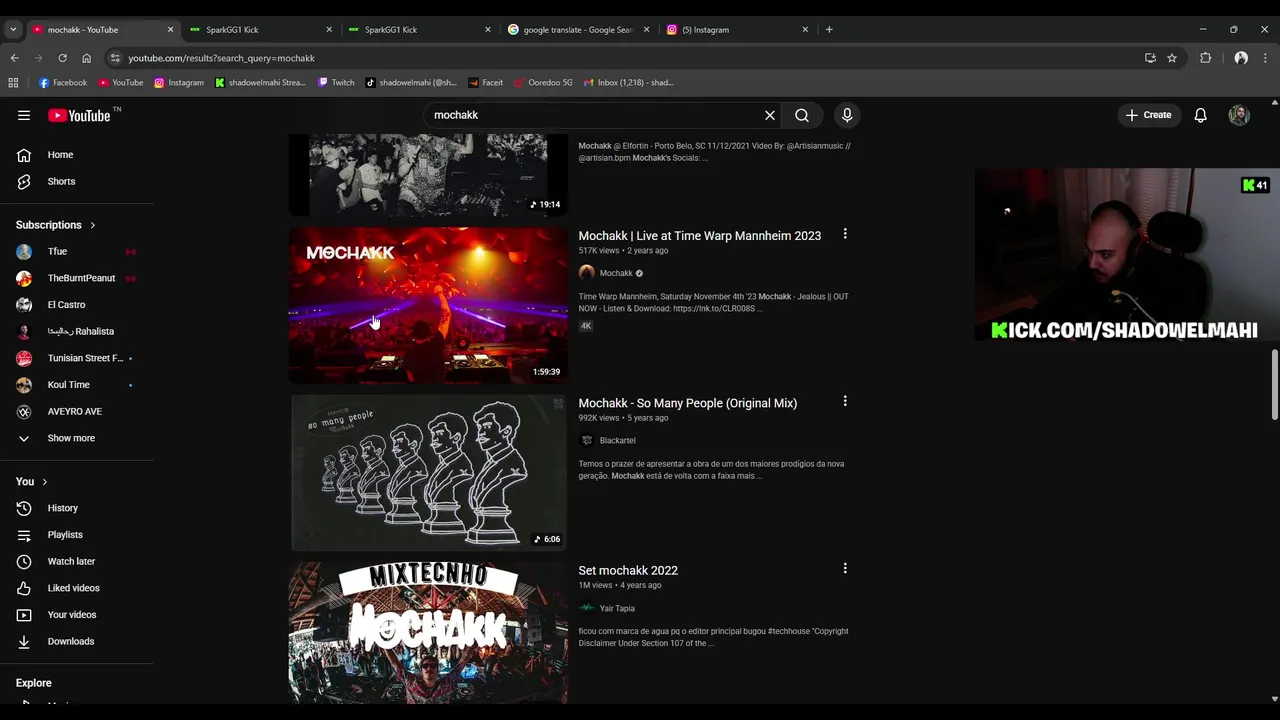
Task: Open the Chrome profile icon
Action: 1241,58
